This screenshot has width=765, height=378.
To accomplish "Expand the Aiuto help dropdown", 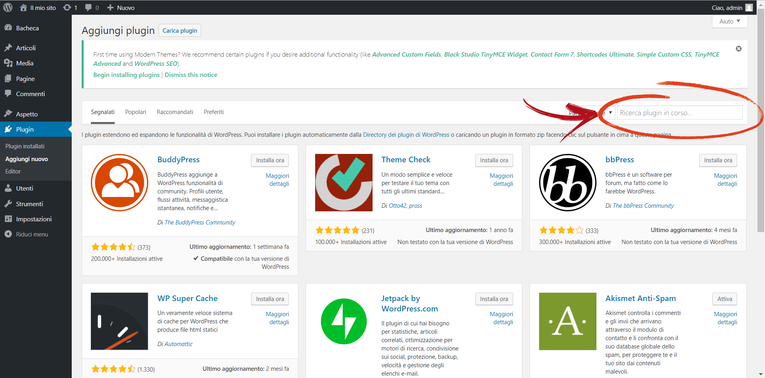I will (x=729, y=21).
